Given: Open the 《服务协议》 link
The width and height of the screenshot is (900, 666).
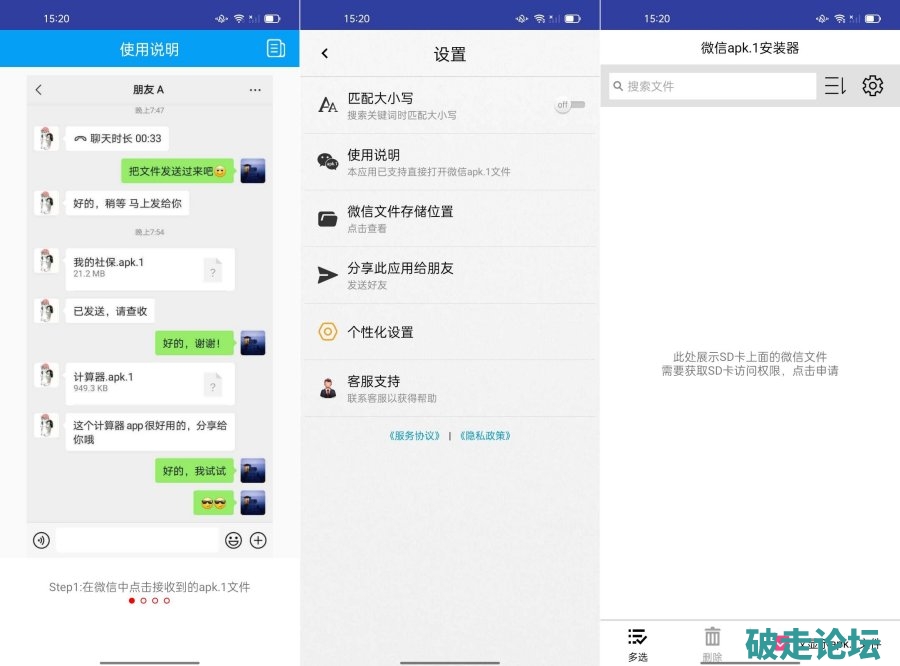Looking at the screenshot, I should point(415,436).
